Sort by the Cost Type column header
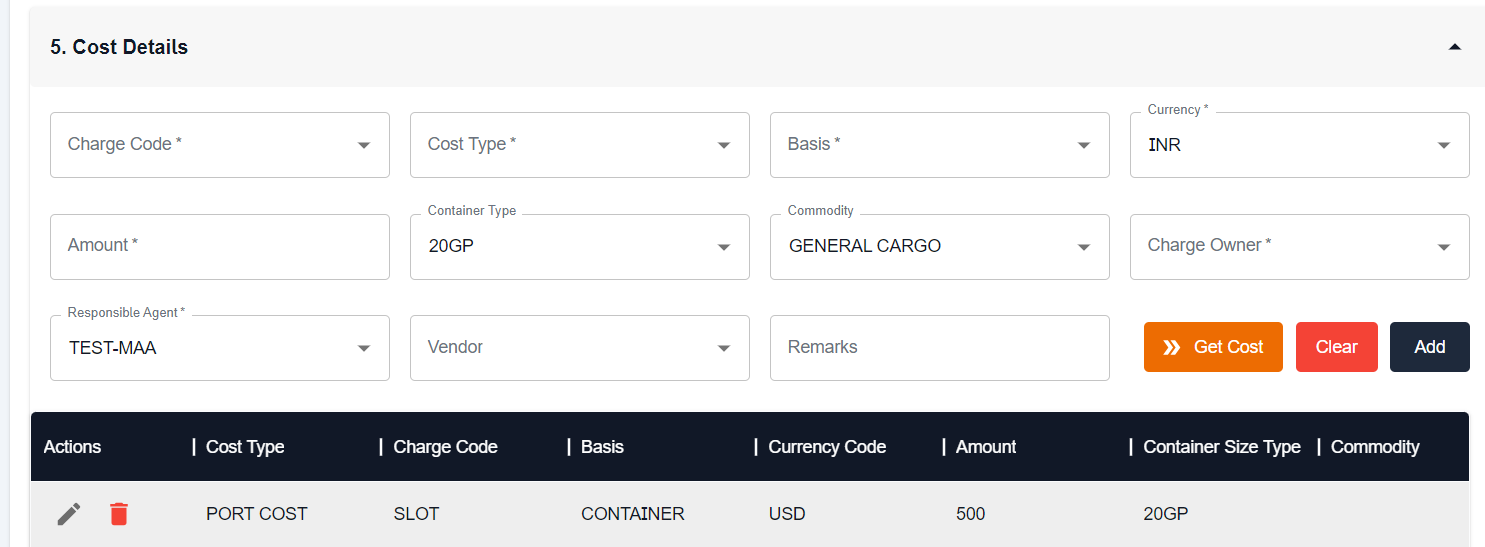1485x547 pixels. [245, 447]
